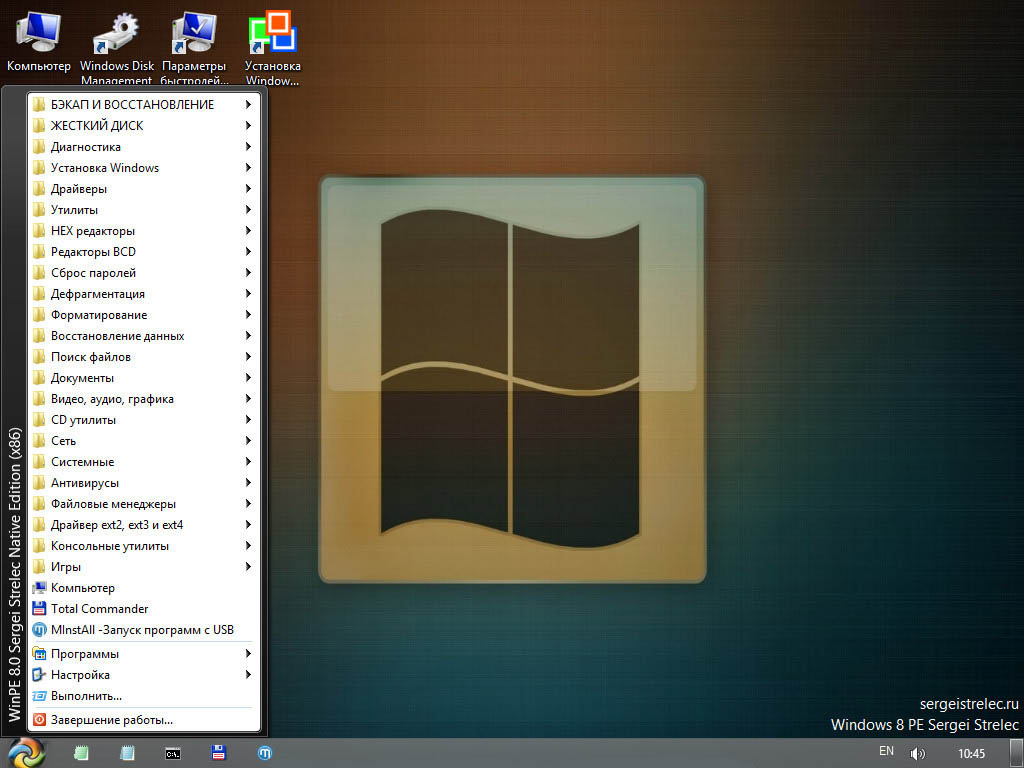The image size is (1024, 768).
Task: Select Драйвер ext2, ext3 и ext4 label
Action: point(117,525)
